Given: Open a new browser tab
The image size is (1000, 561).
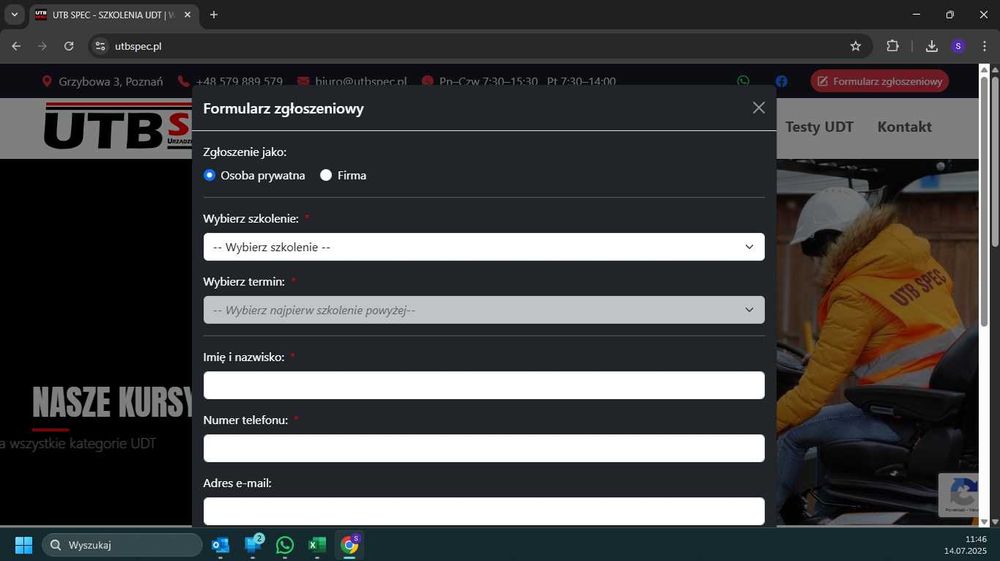Looking at the screenshot, I should (214, 14).
